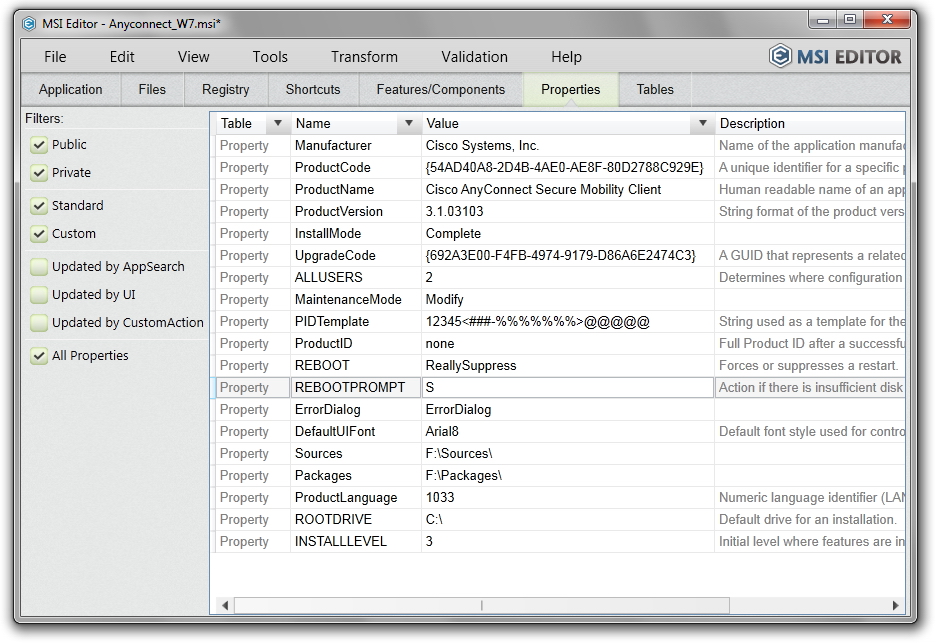Close the MSI Editor window
Screen dimensions: 937x643
[887, 19]
